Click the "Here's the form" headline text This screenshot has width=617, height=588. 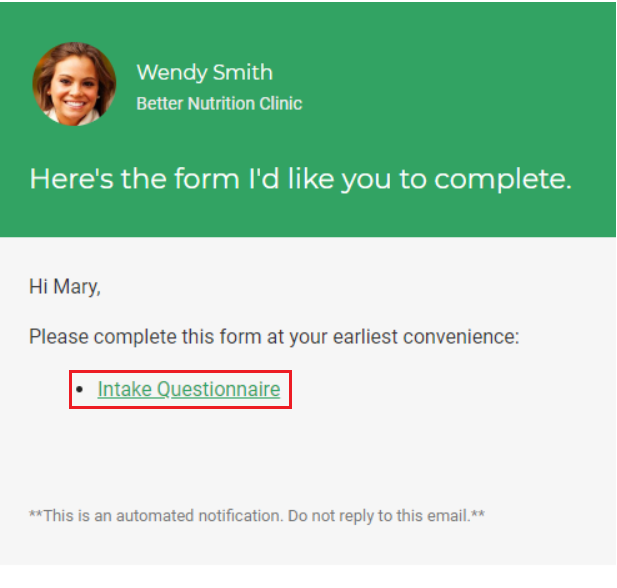tap(301, 179)
